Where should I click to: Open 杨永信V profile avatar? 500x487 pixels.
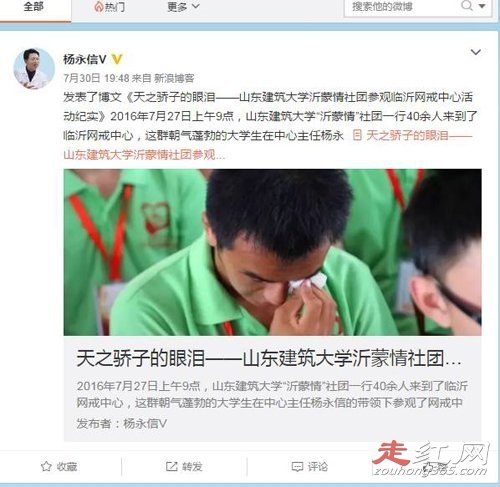tap(34, 68)
